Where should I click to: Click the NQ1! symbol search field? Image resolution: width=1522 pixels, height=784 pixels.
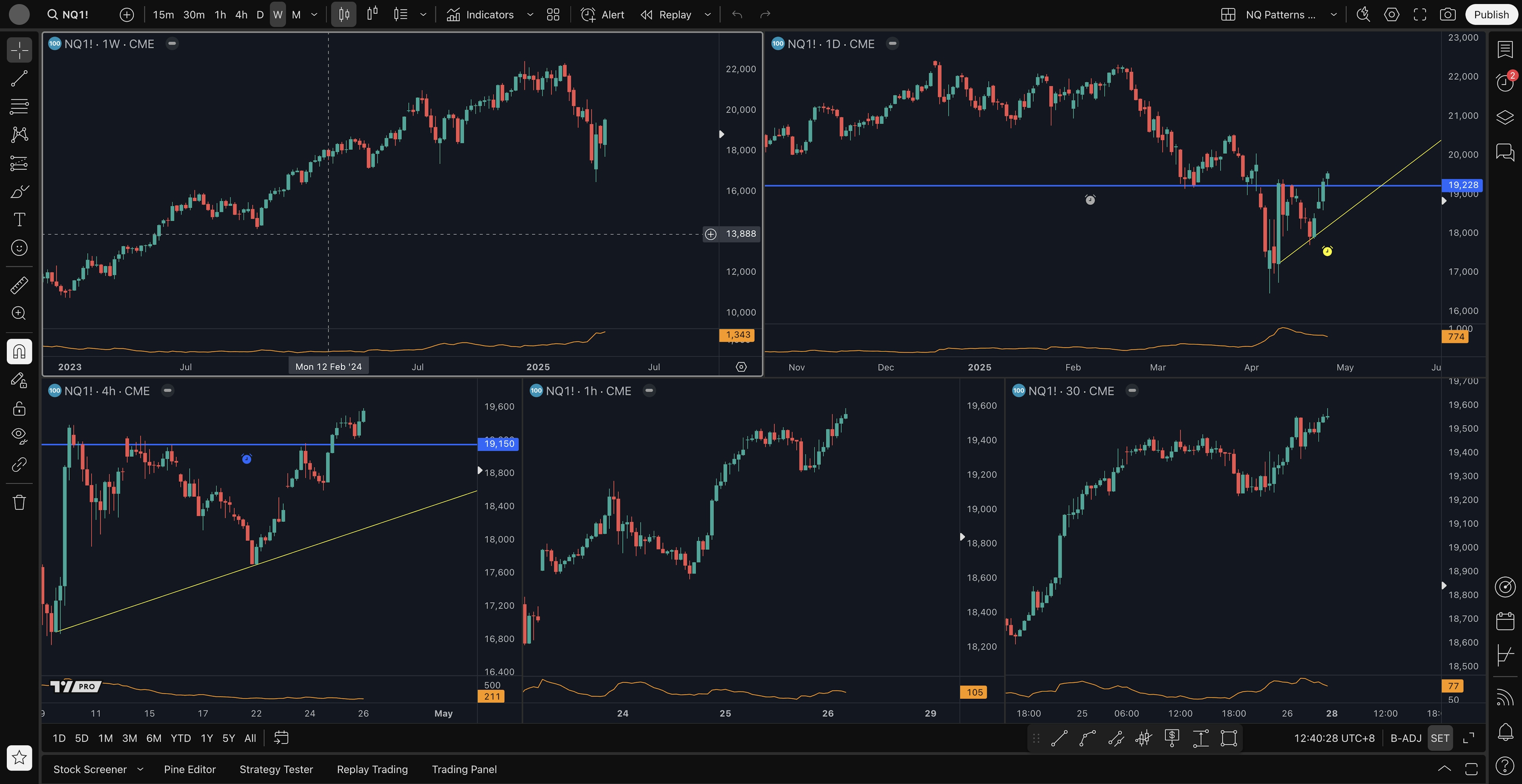[75, 15]
